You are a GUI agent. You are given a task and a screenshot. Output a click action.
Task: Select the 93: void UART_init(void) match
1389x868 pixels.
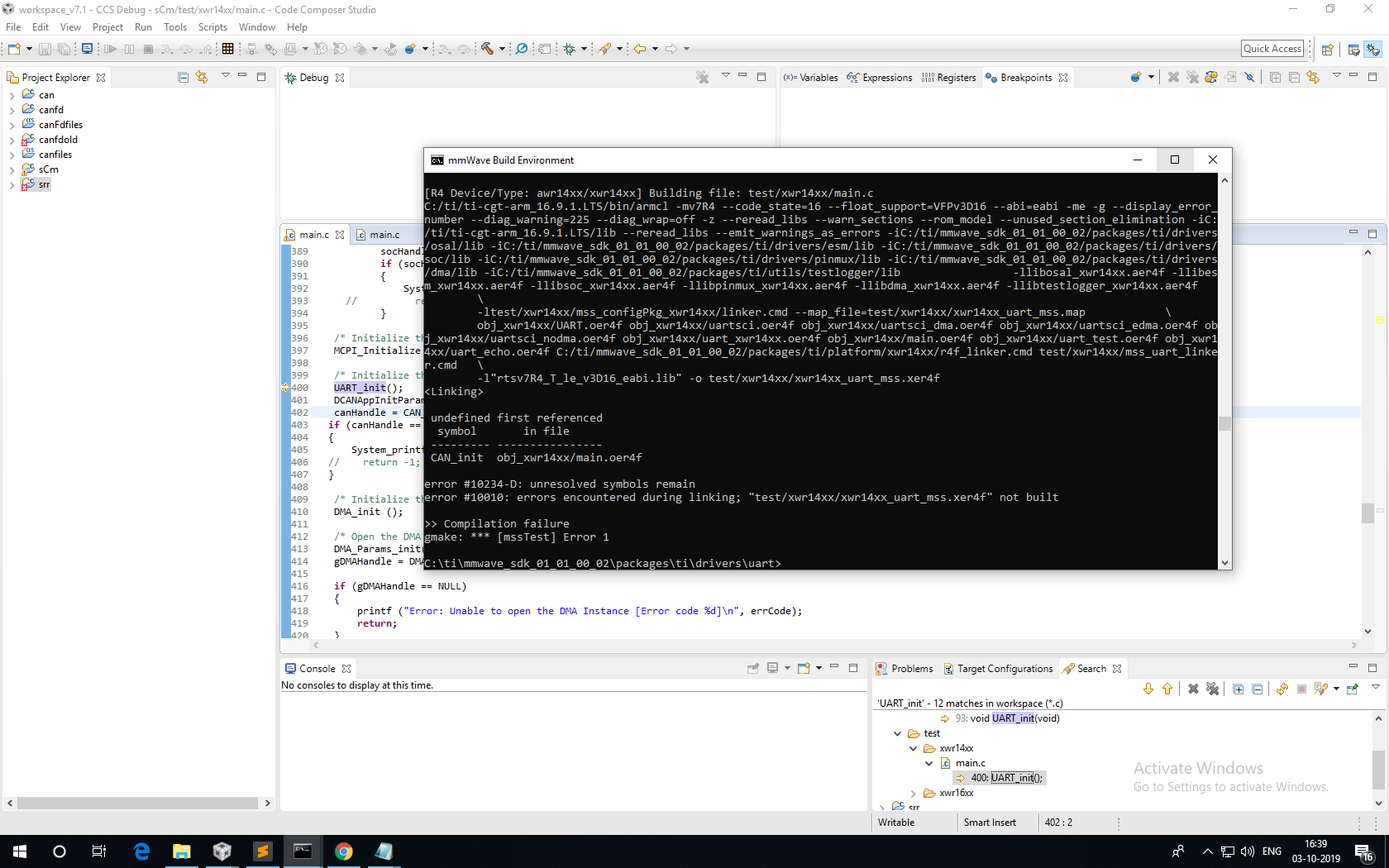1000,718
